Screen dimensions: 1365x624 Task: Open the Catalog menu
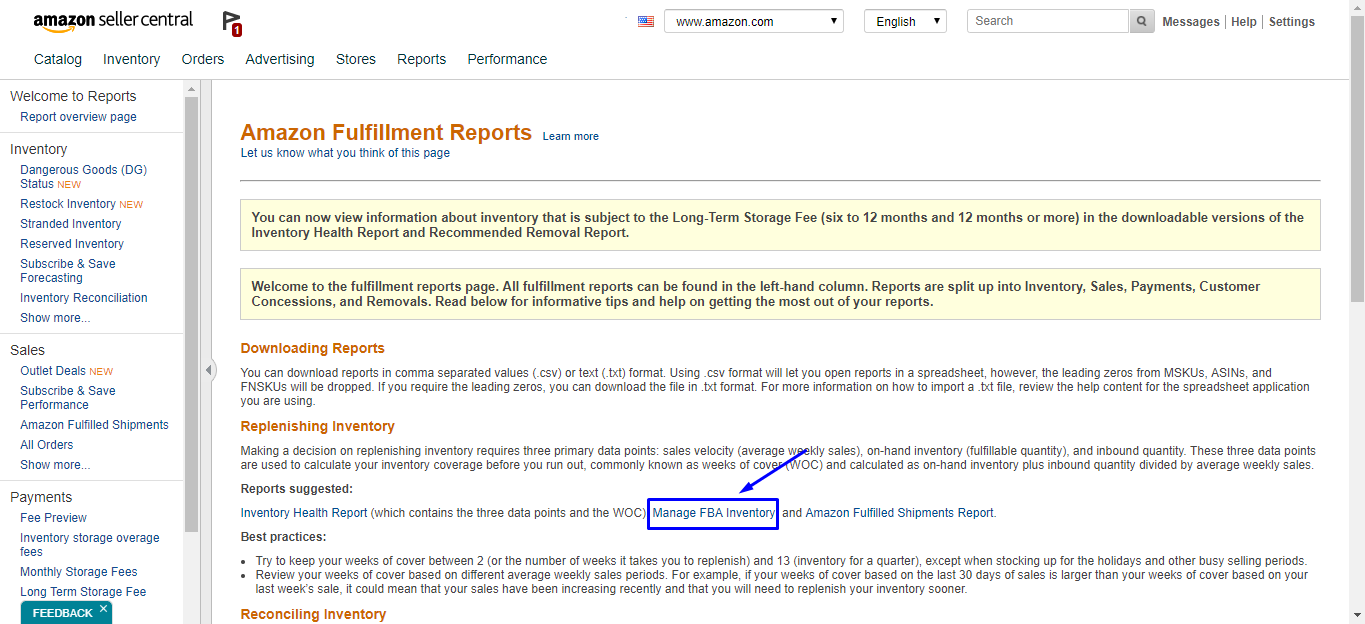[x=58, y=59]
